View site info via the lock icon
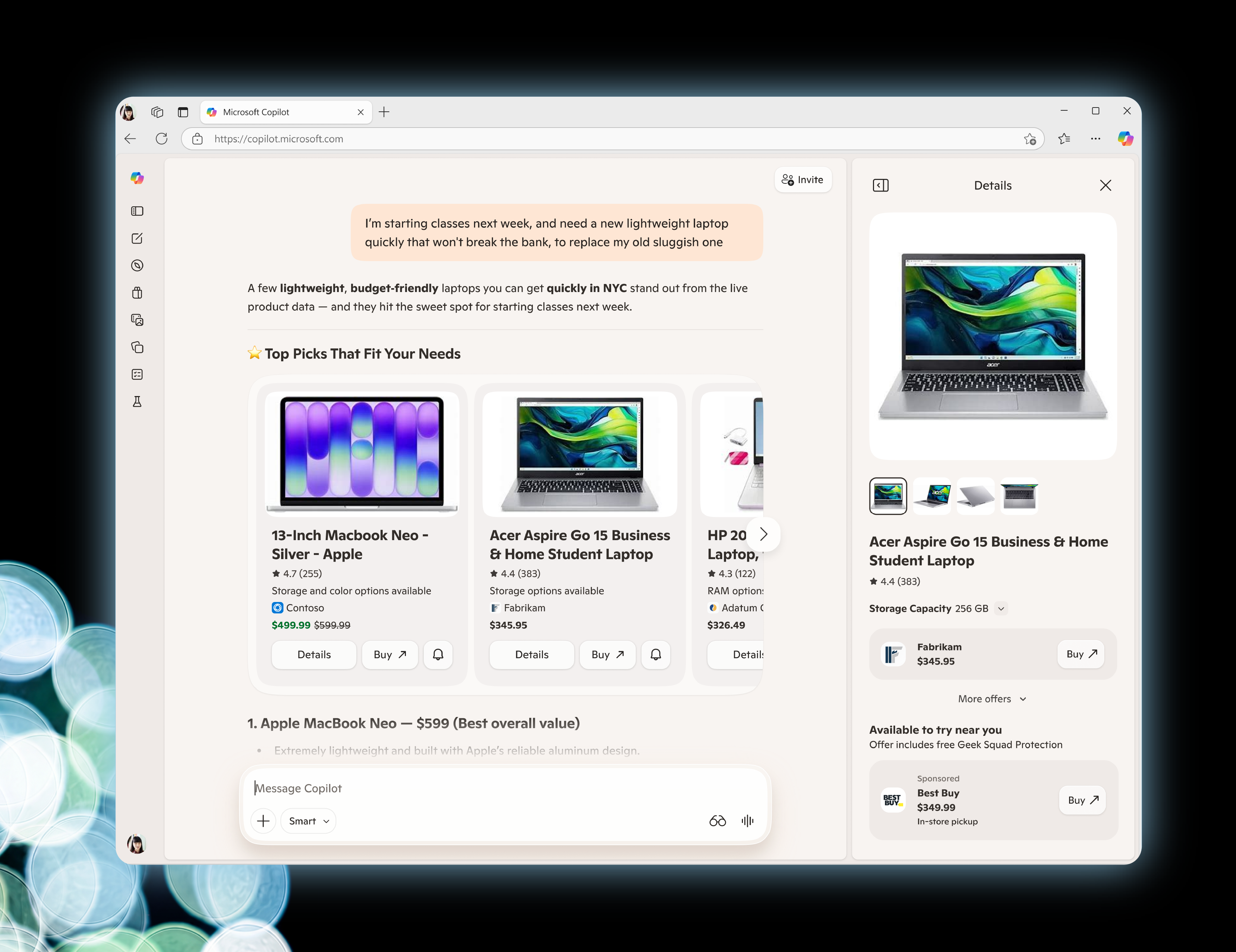 coord(198,139)
